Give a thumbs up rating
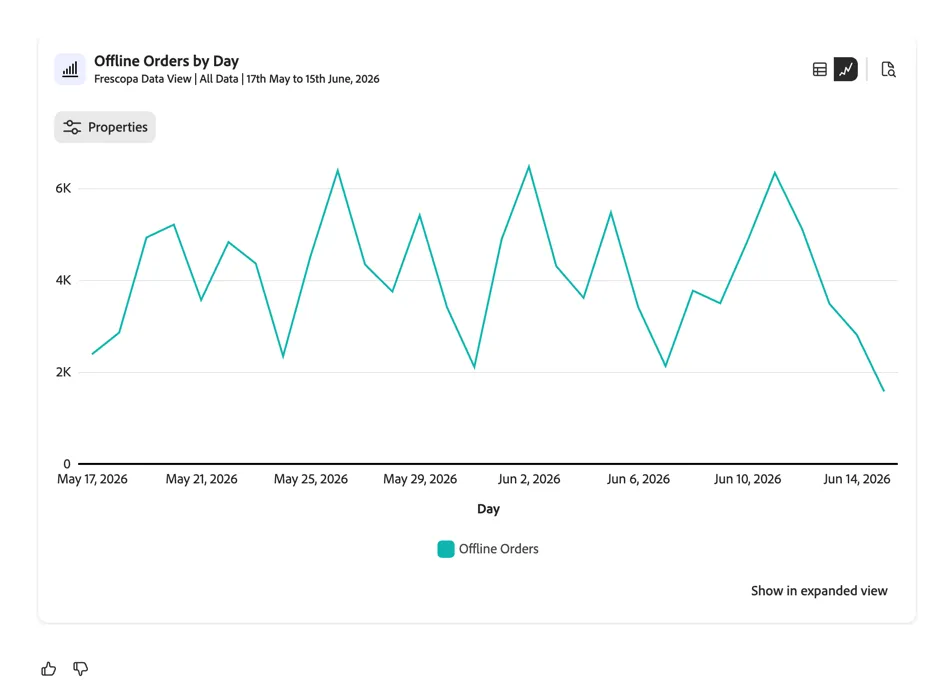 pyautogui.click(x=49, y=669)
